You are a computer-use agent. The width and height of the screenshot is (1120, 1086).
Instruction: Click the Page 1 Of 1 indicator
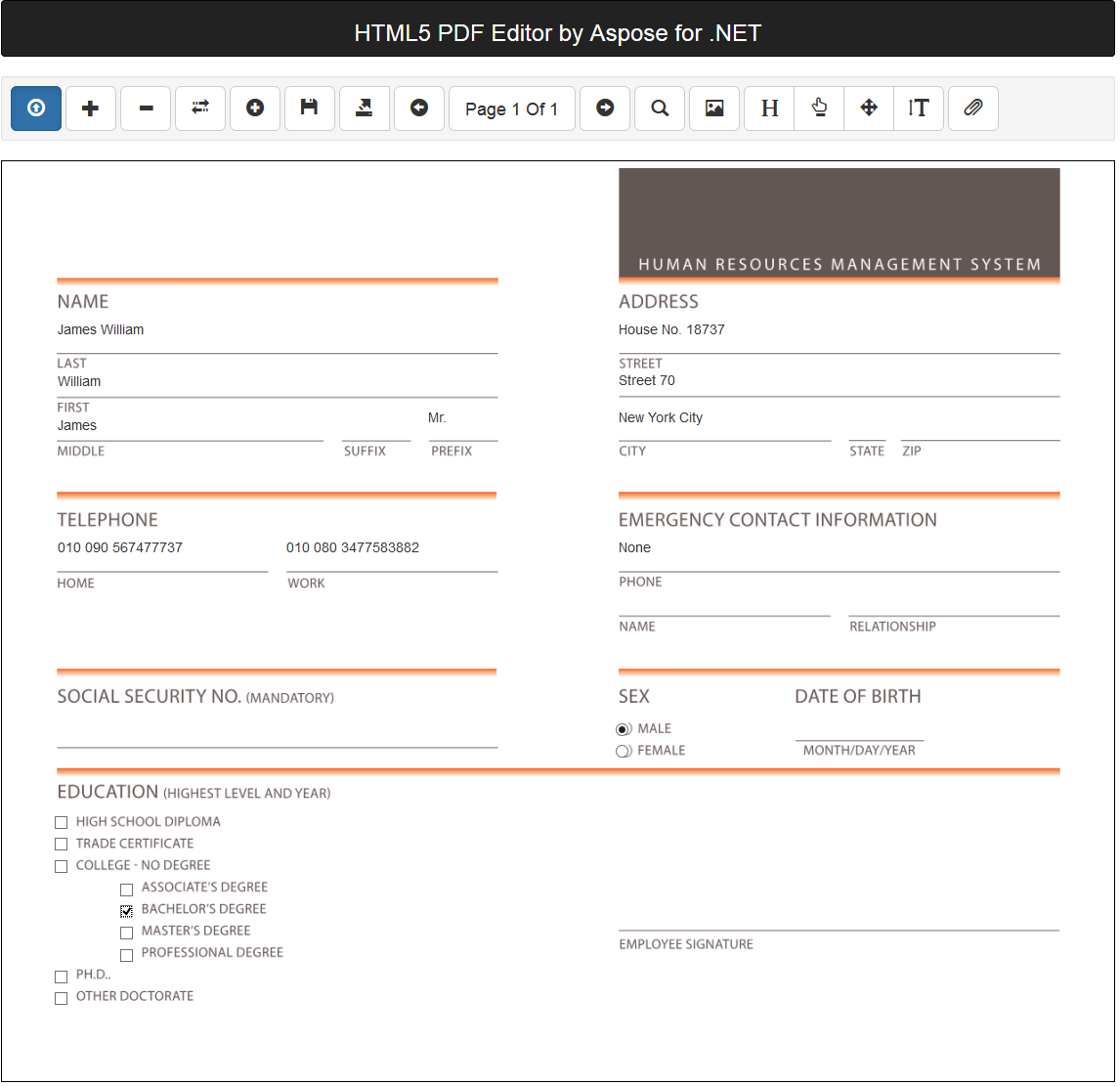pos(511,109)
